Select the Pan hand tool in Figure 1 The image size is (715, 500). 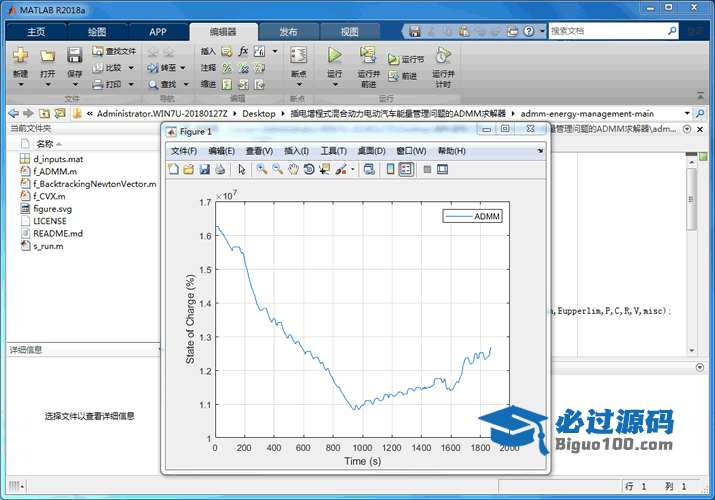(293, 169)
